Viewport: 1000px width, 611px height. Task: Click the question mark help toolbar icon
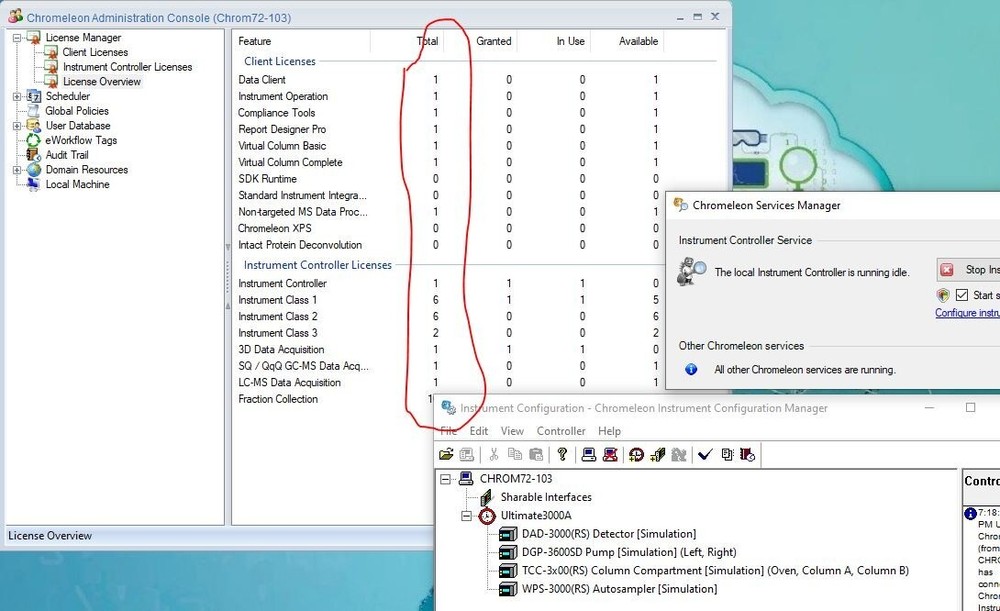[x=562, y=454]
